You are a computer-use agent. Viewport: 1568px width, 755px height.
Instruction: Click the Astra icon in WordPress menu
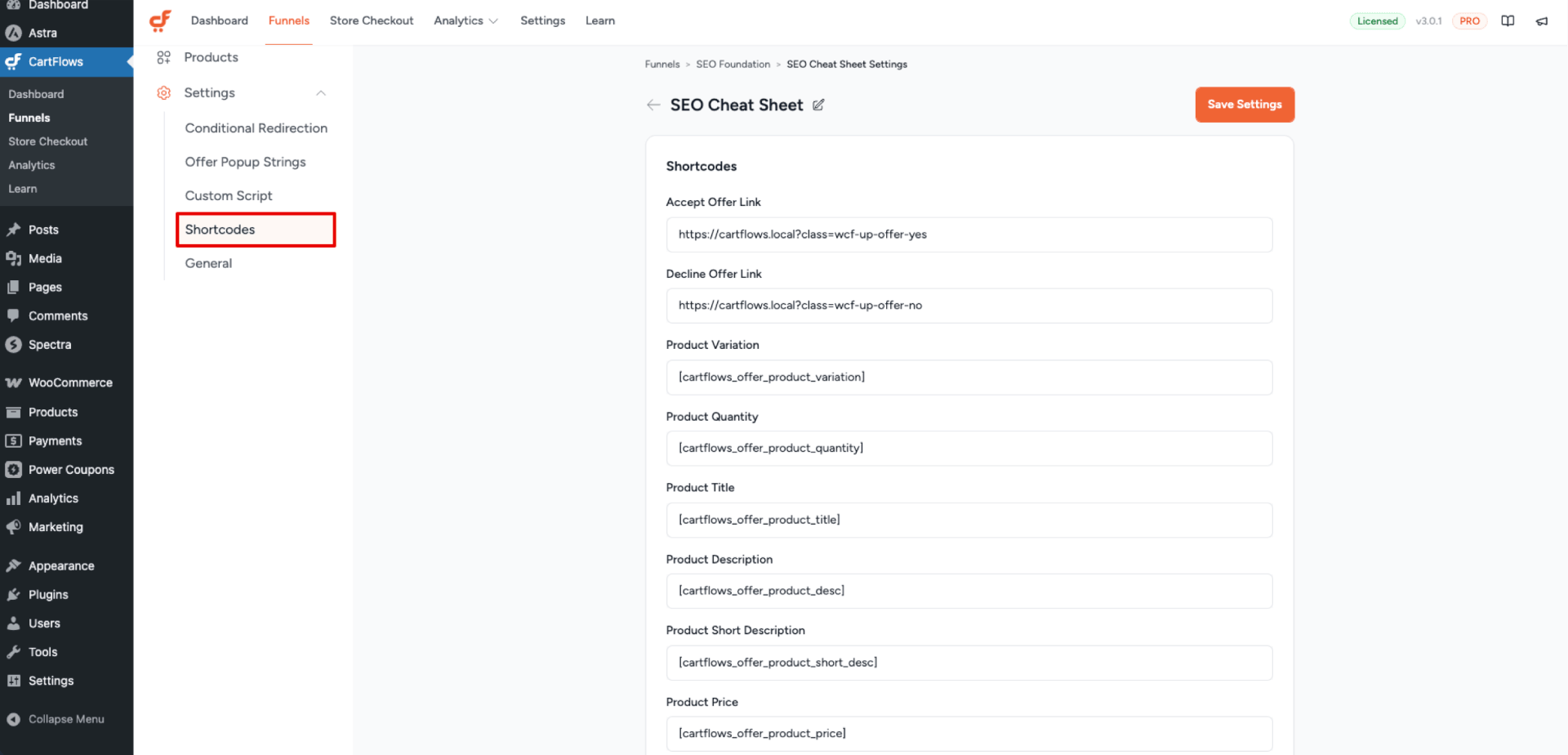(13, 33)
